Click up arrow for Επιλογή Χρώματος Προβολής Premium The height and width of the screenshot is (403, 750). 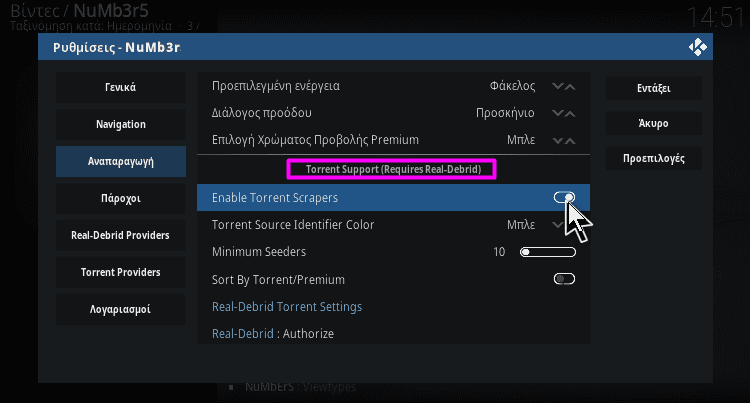click(x=570, y=141)
